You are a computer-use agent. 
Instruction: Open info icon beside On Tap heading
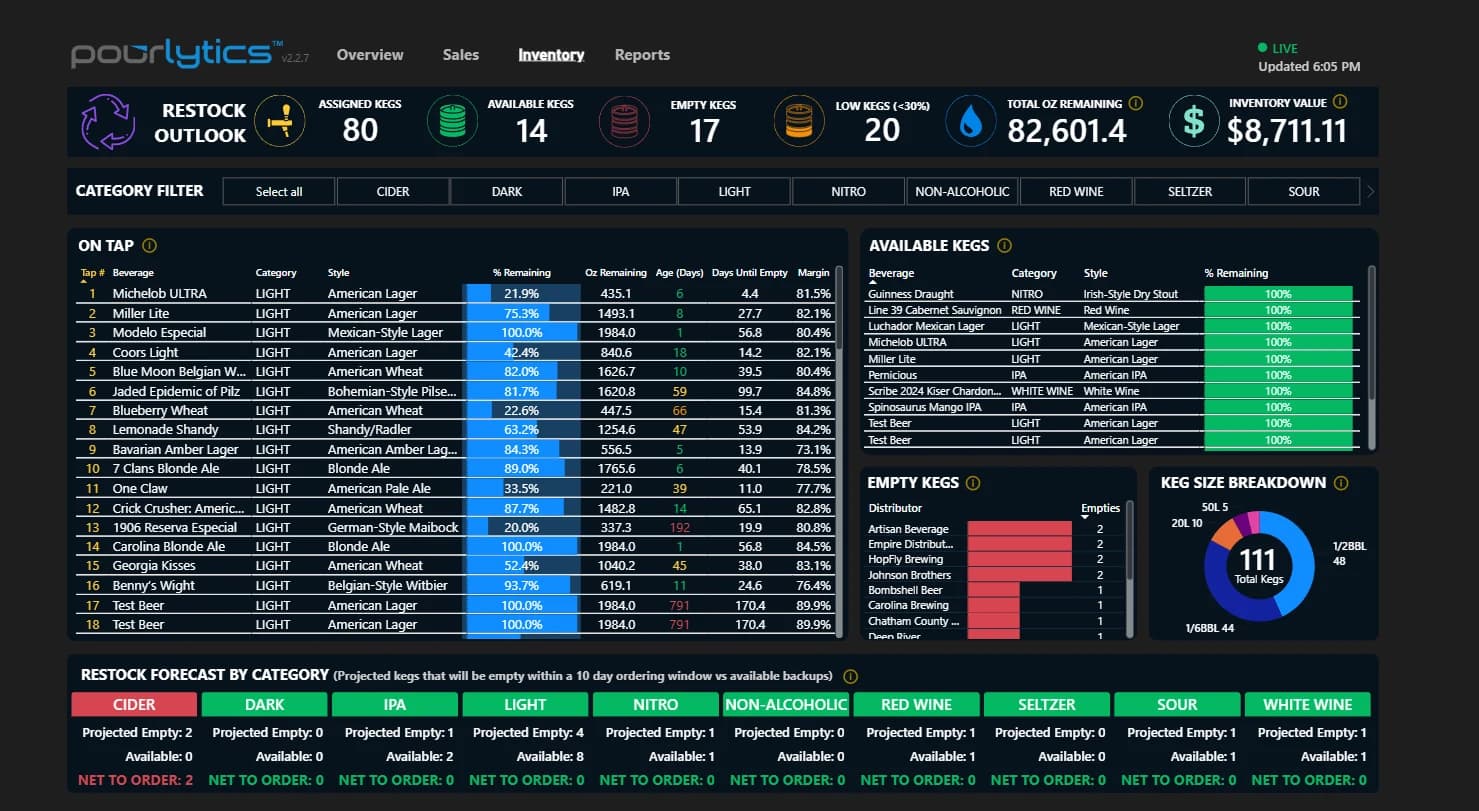150,245
